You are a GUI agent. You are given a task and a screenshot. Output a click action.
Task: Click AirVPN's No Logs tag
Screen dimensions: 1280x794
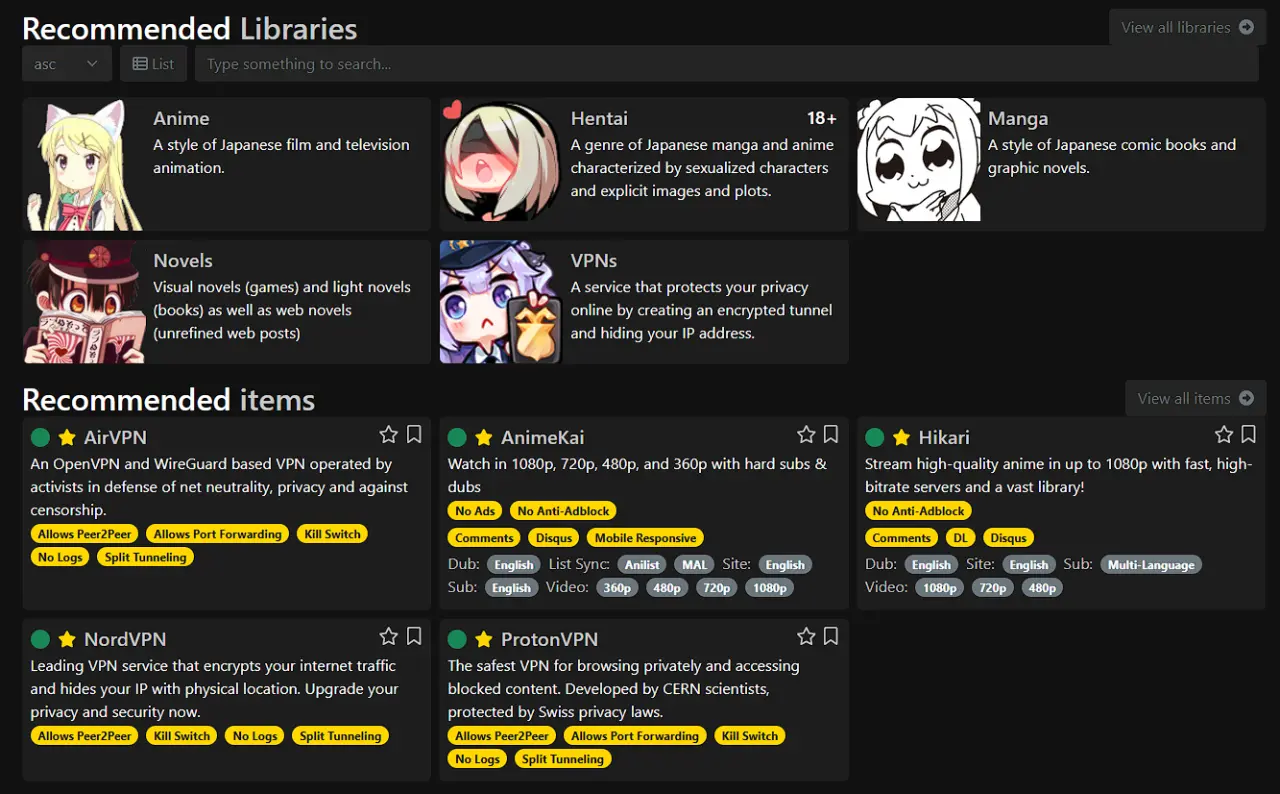[x=60, y=557]
